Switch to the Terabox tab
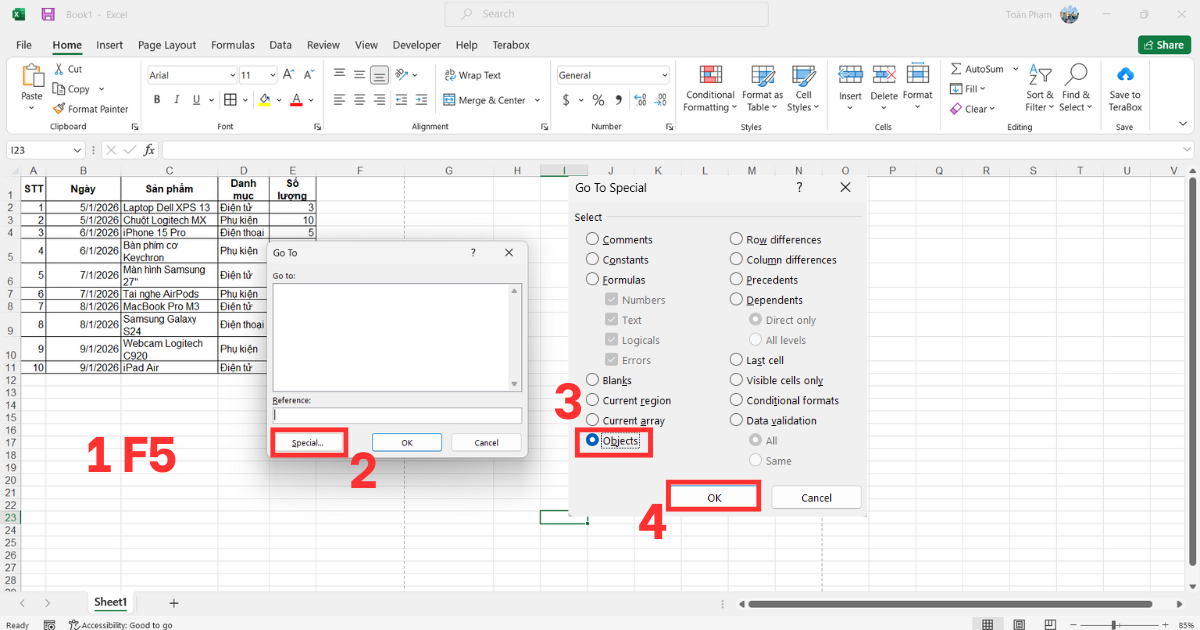 click(511, 45)
